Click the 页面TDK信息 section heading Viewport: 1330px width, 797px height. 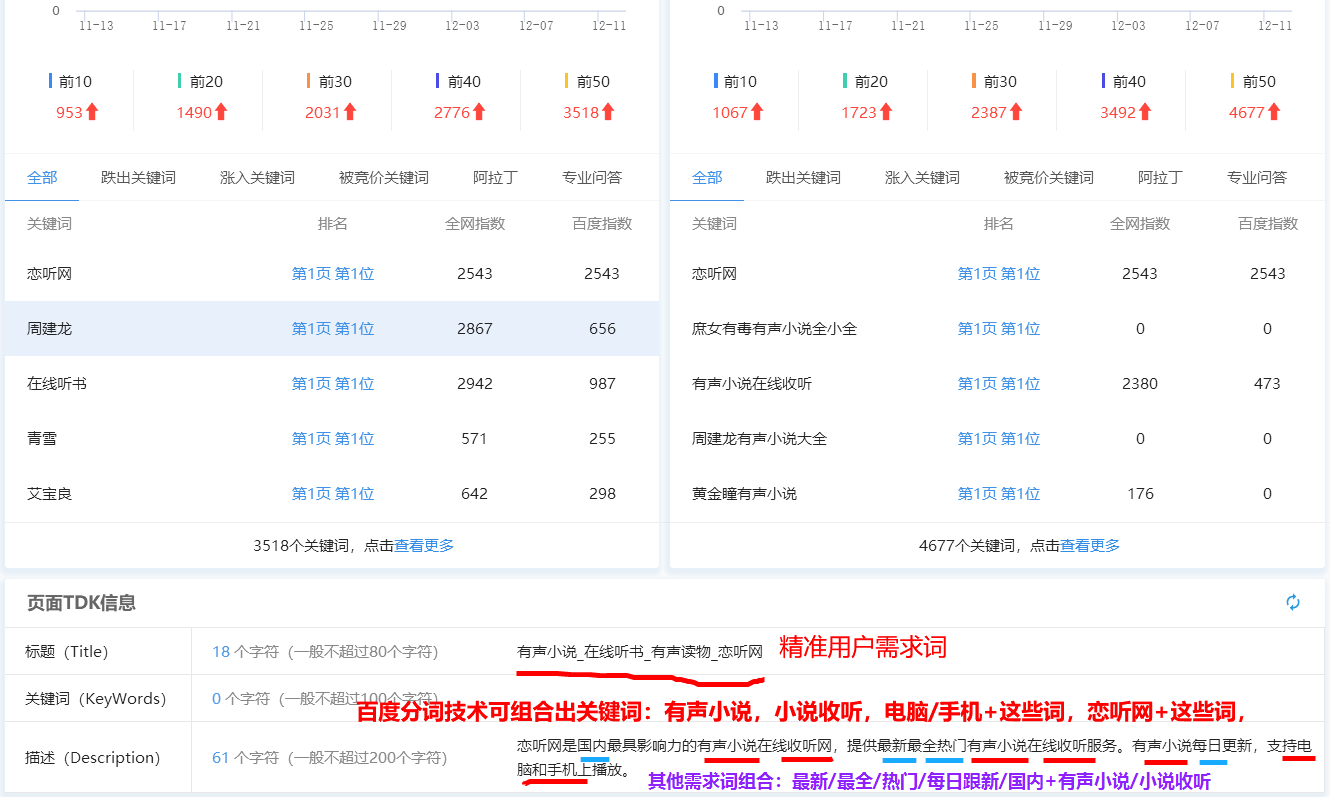tap(81, 603)
